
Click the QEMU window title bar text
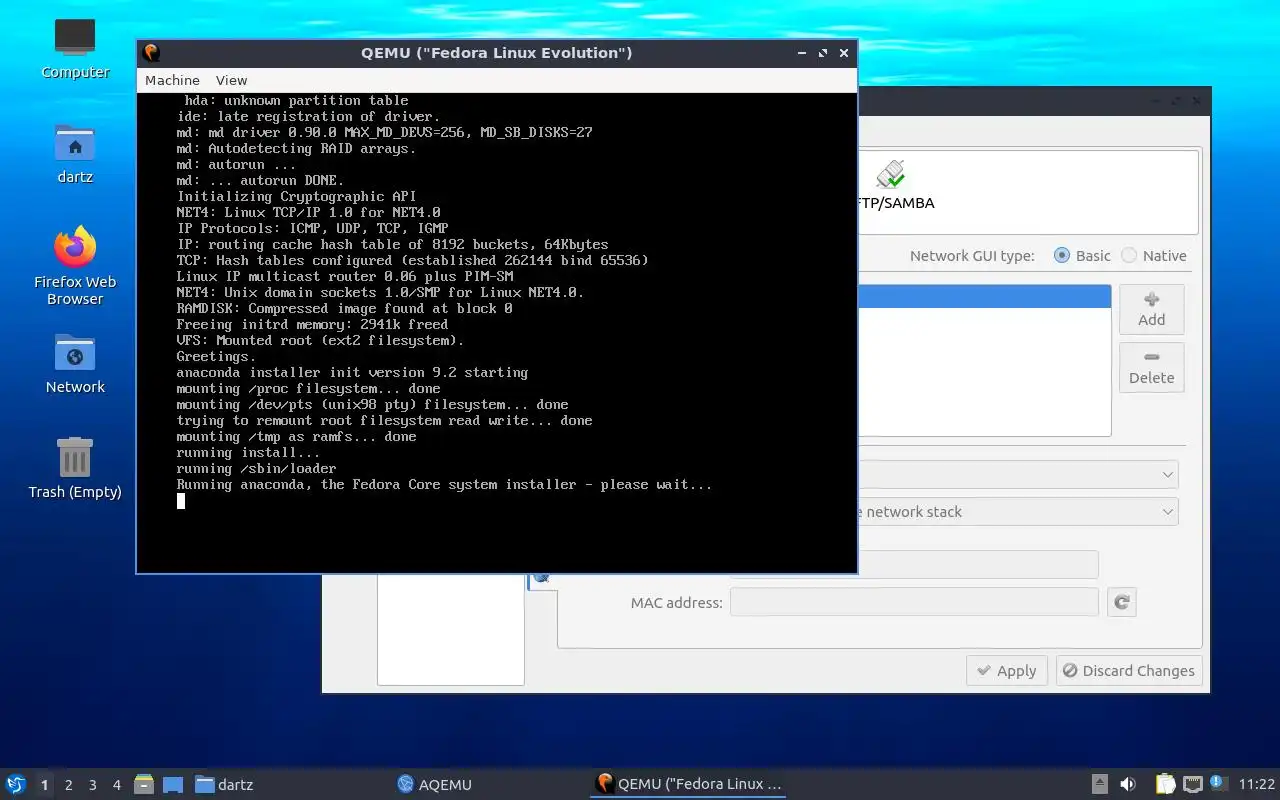pyautogui.click(x=496, y=53)
